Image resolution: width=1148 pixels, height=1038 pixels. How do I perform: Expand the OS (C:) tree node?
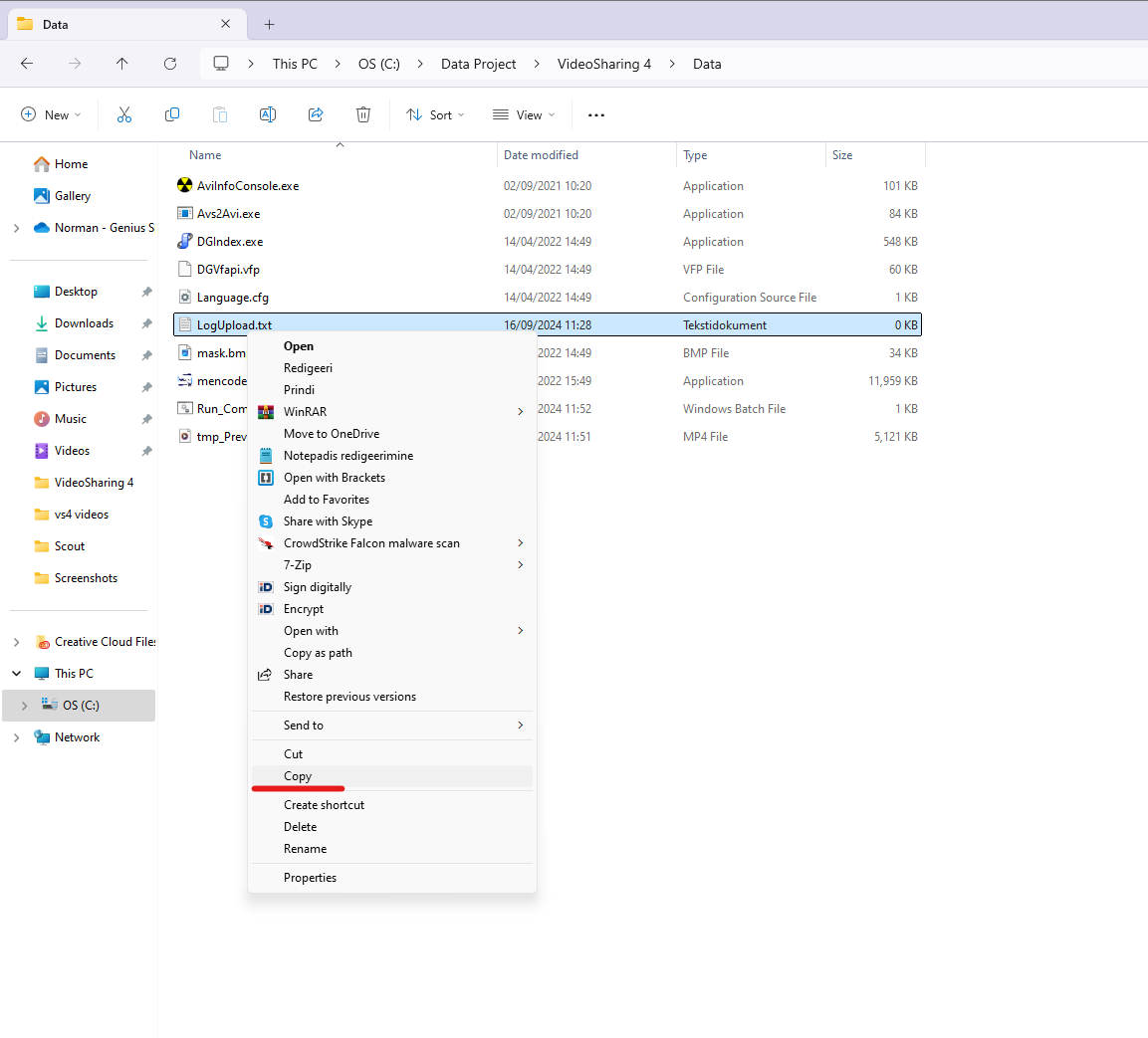24,706
